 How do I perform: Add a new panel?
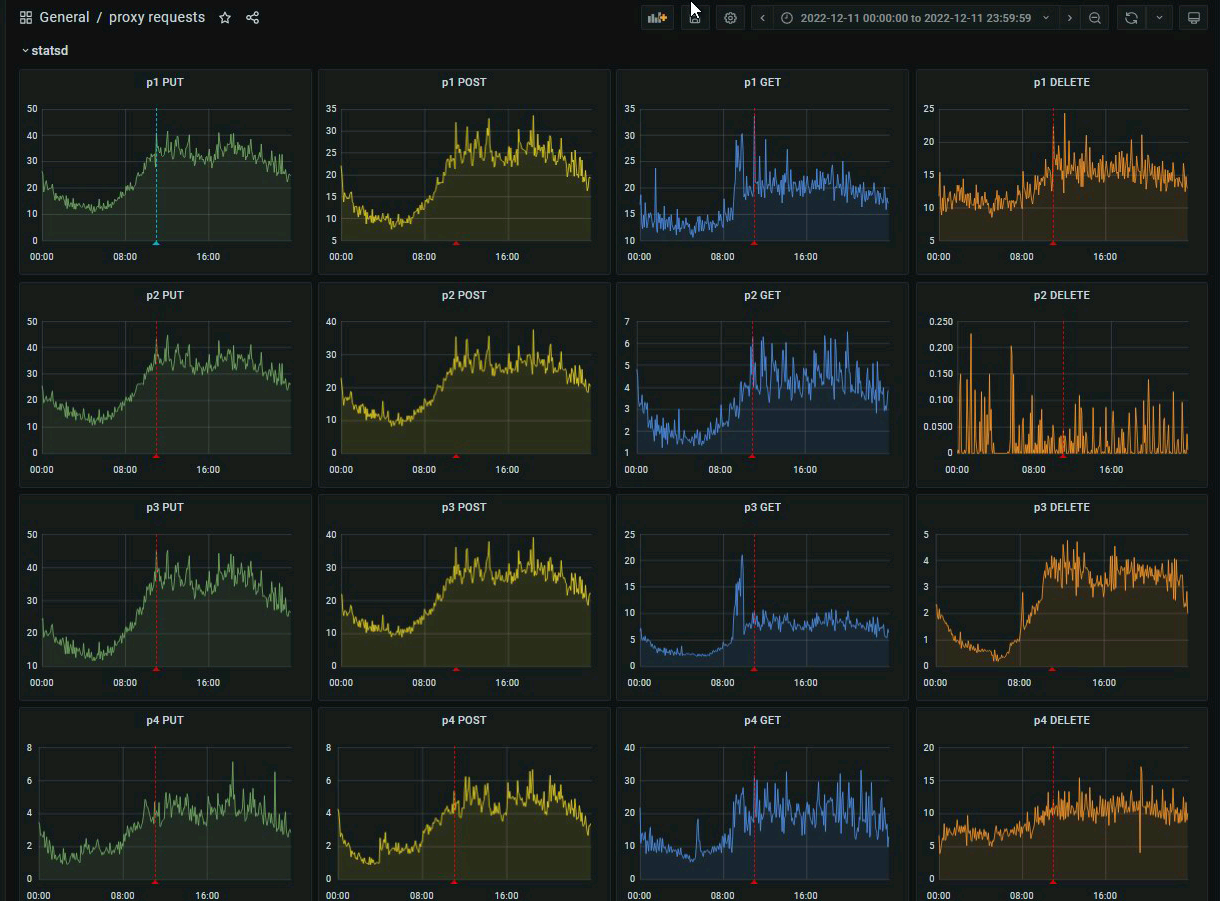tap(657, 18)
